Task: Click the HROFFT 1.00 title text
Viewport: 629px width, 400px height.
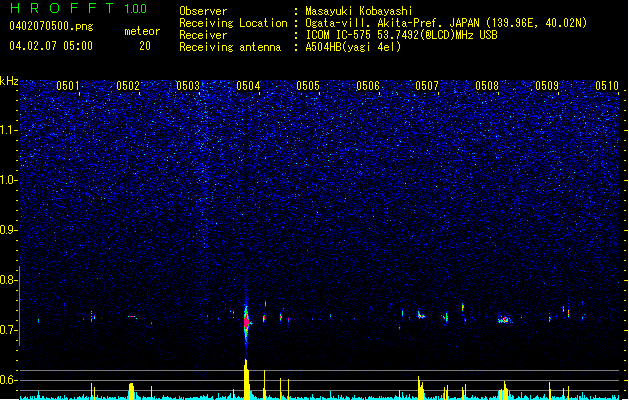Action: click(x=79, y=8)
